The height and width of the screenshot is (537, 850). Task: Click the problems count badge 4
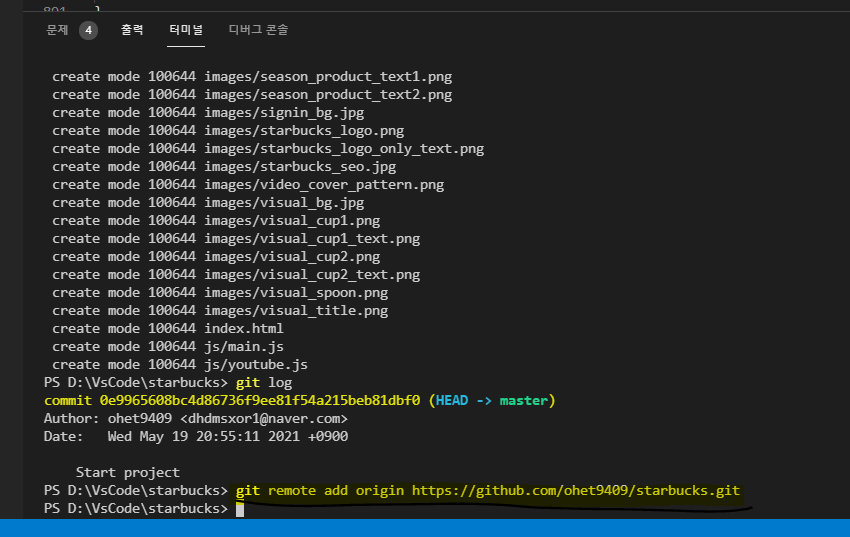(x=88, y=30)
